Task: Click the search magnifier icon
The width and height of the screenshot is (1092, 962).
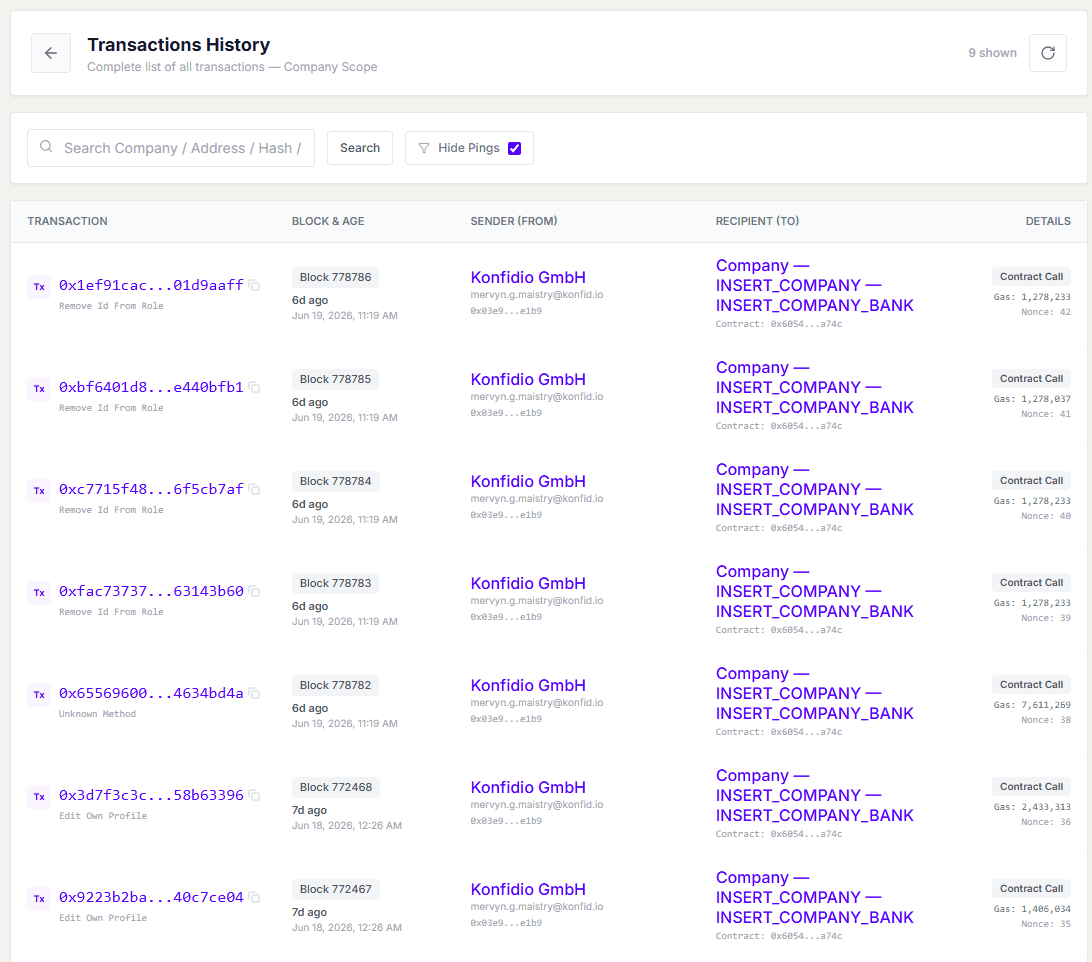Action: [46, 146]
